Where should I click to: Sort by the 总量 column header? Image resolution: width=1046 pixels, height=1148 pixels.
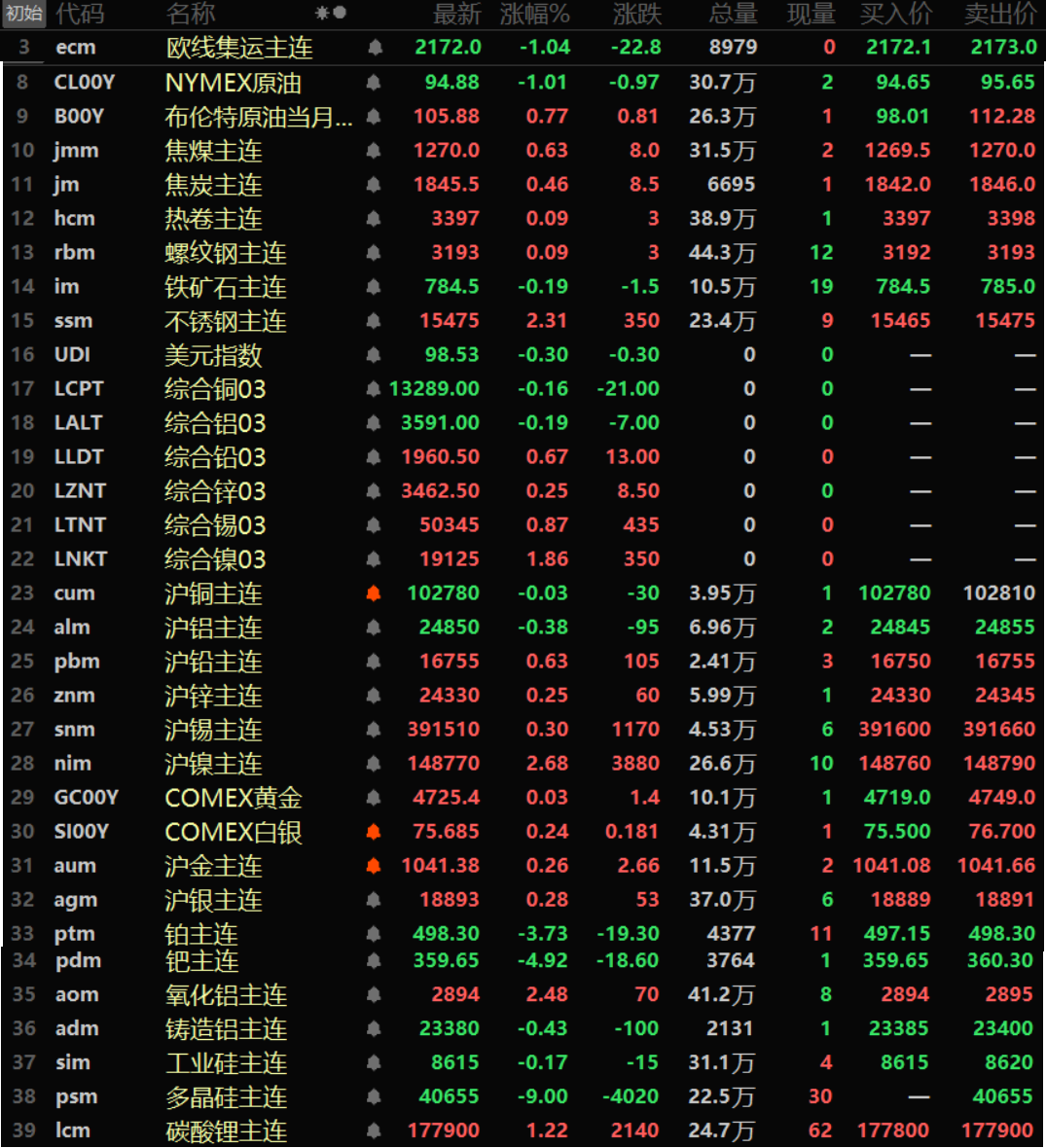click(733, 14)
